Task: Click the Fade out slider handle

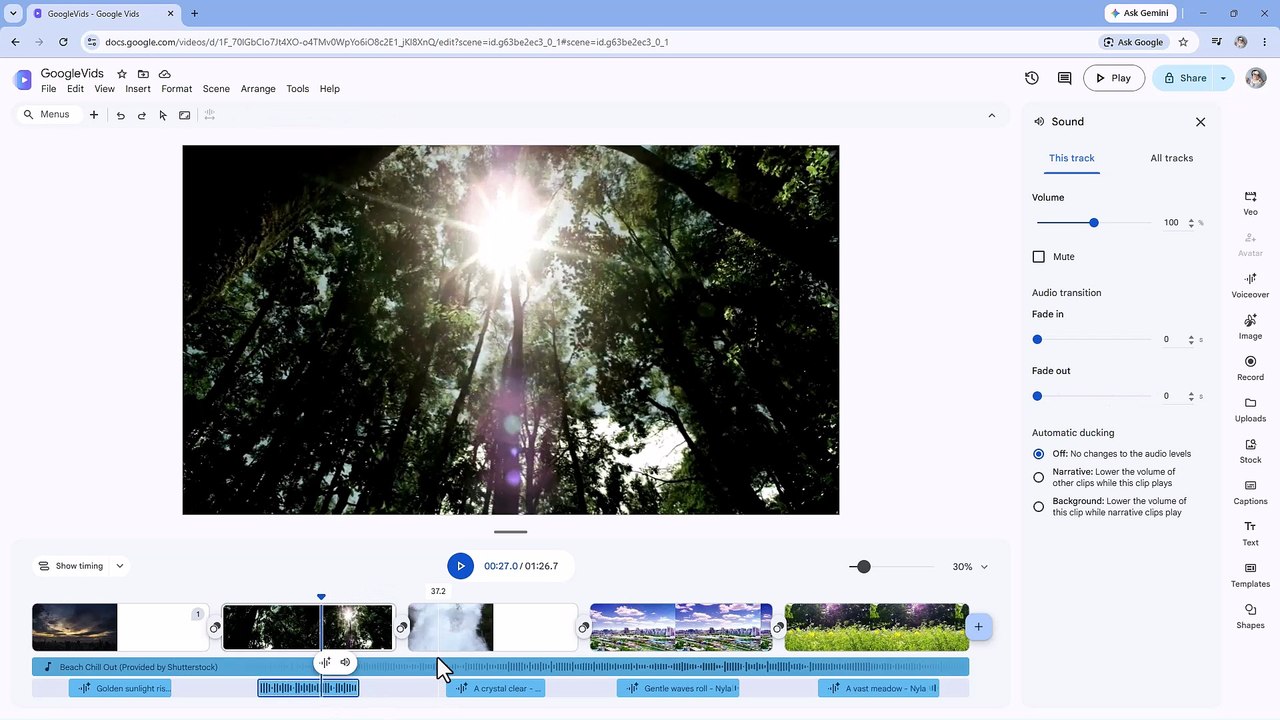Action: tap(1037, 396)
